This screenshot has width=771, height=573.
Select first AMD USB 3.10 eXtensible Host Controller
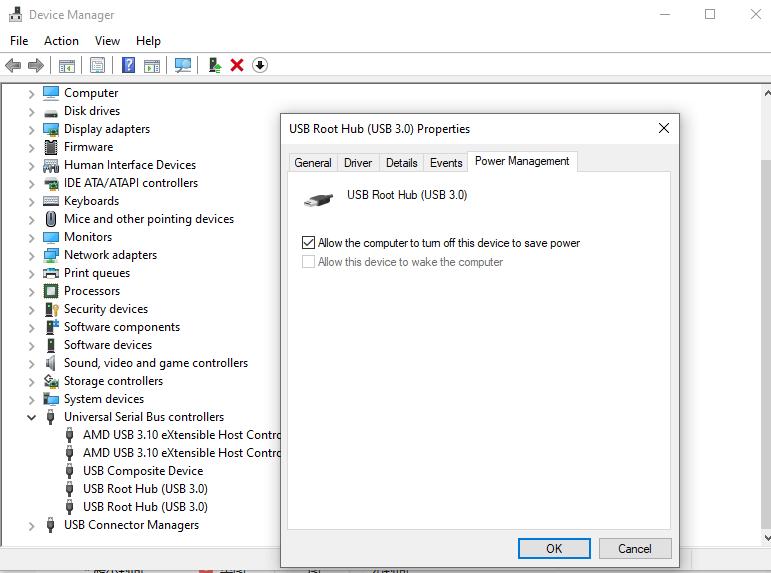(x=181, y=435)
